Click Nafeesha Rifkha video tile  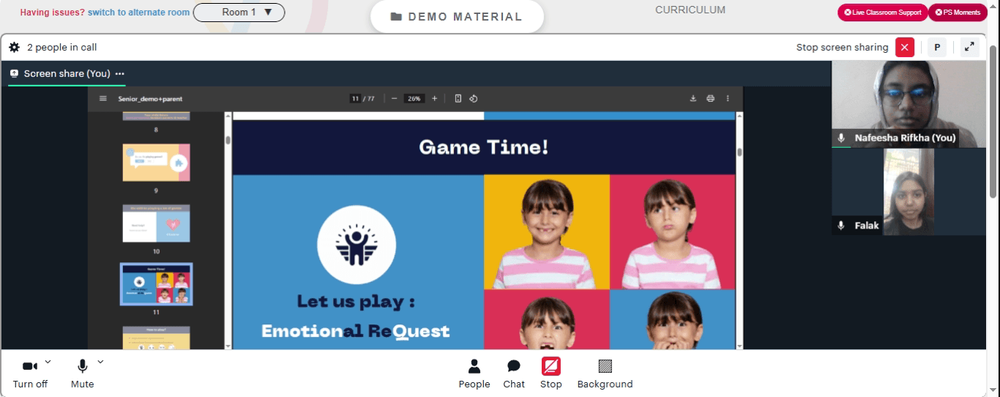click(x=909, y=104)
